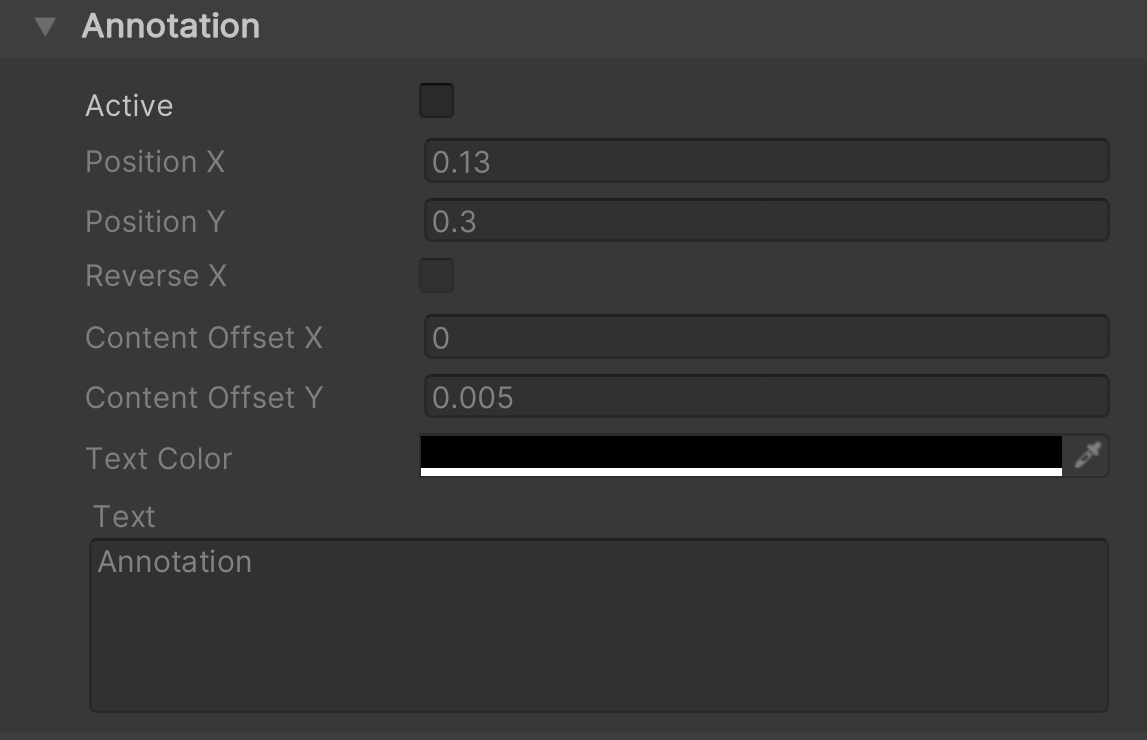Click the Reverse X property label
This screenshot has width=1147, height=740.
tap(156, 276)
